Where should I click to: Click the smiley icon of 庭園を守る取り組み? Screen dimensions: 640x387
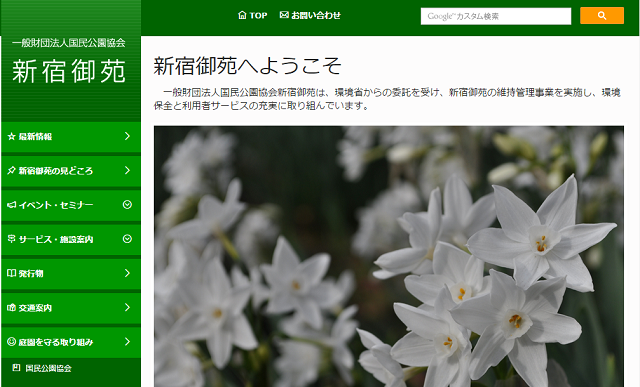coord(11,341)
